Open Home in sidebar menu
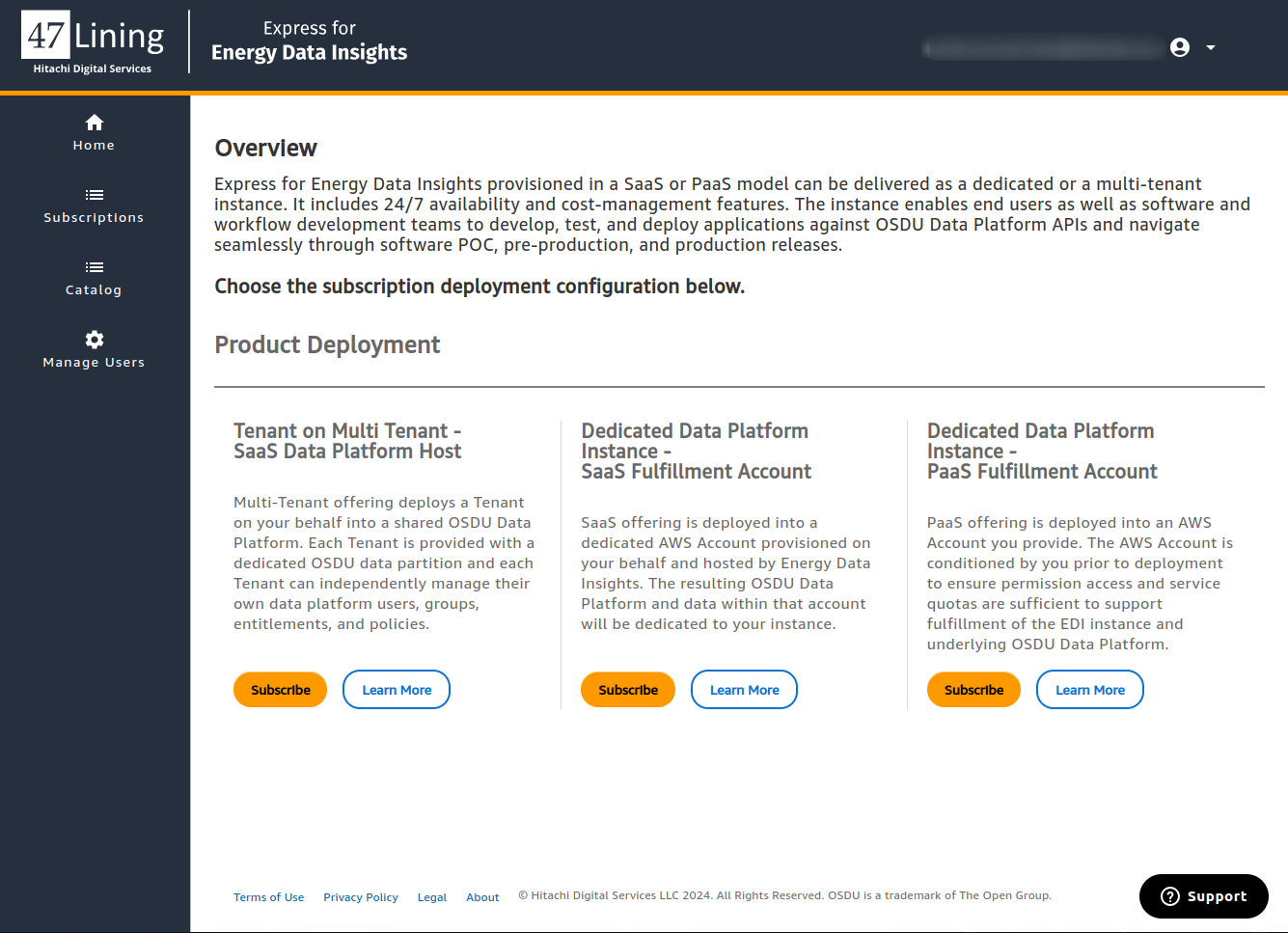Image resolution: width=1288 pixels, height=933 pixels. [x=94, y=133]
